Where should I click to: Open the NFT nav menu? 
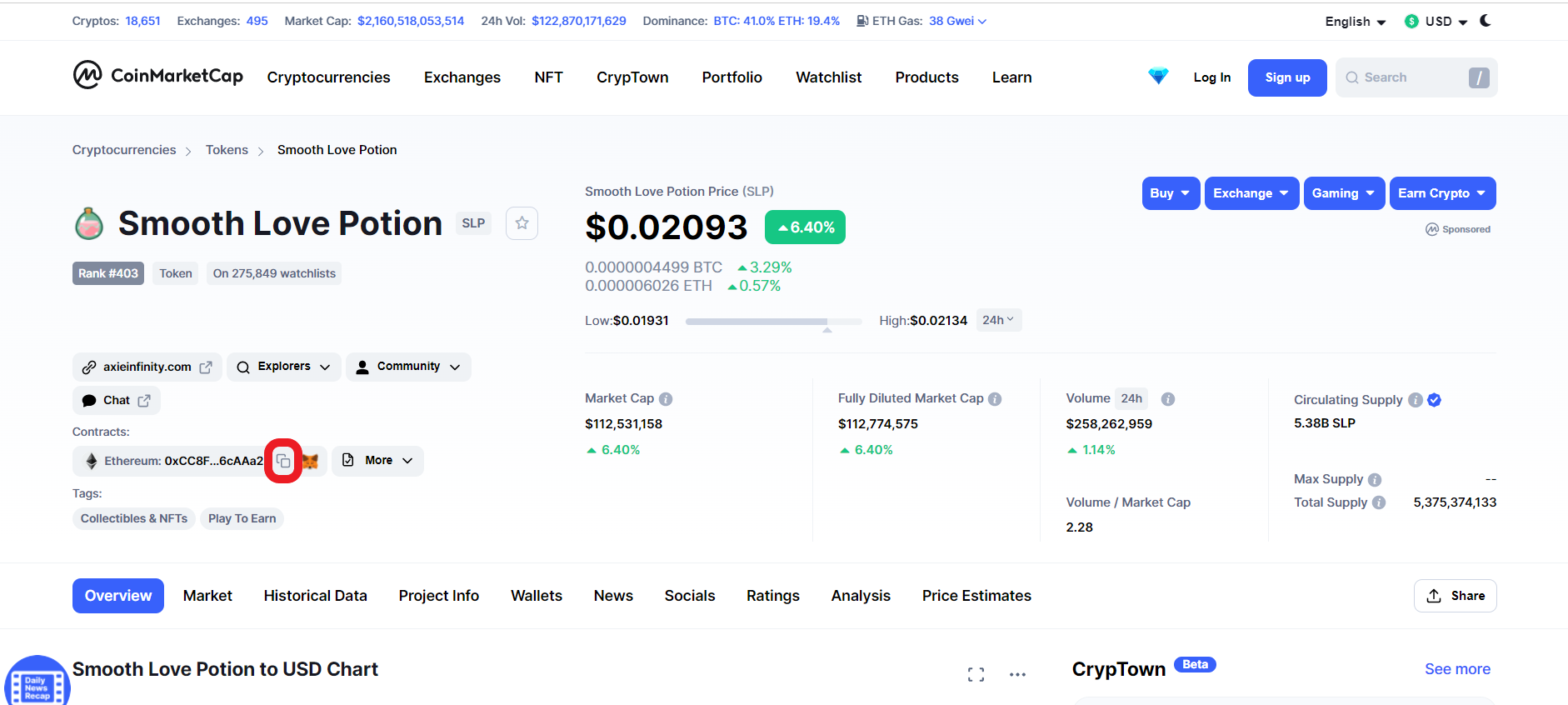coord(549,77)
